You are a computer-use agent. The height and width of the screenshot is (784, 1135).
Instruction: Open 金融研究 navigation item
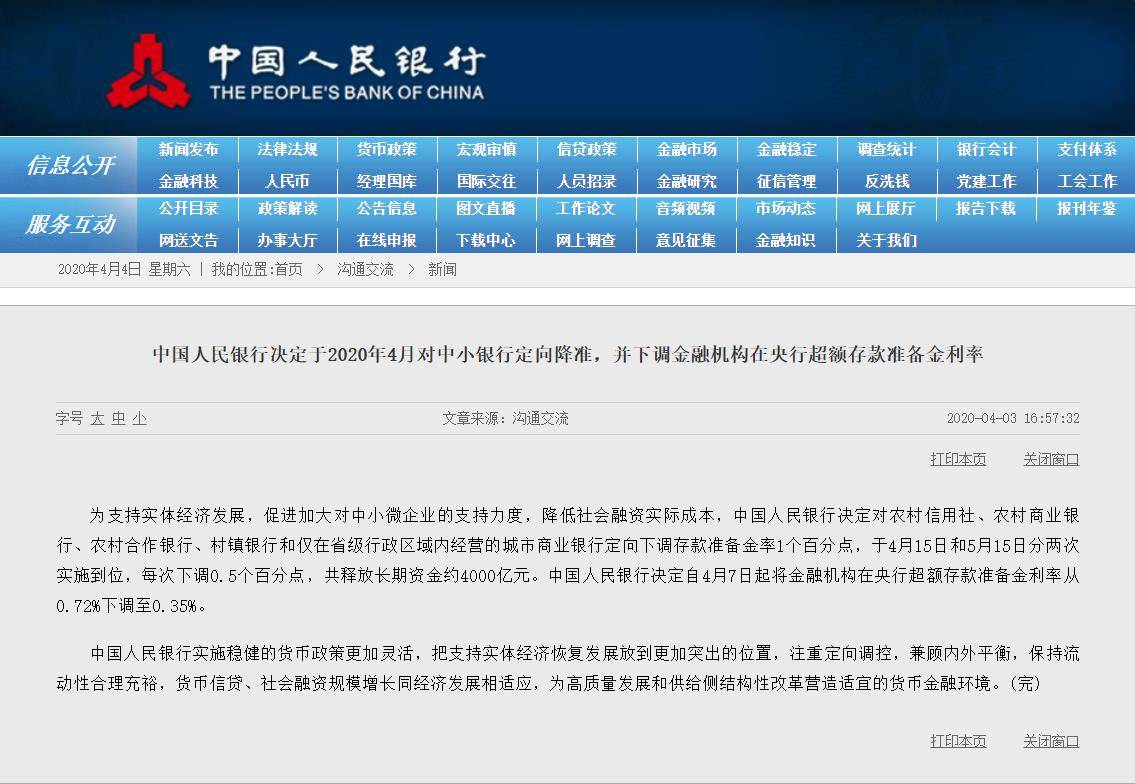pos(686,181)
